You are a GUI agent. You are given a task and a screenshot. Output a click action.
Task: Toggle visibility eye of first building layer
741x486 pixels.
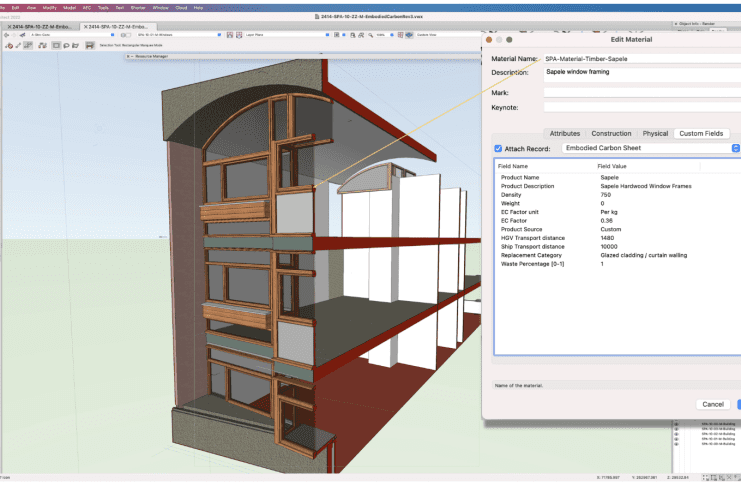pyautogui.click(x=676, y=423)
